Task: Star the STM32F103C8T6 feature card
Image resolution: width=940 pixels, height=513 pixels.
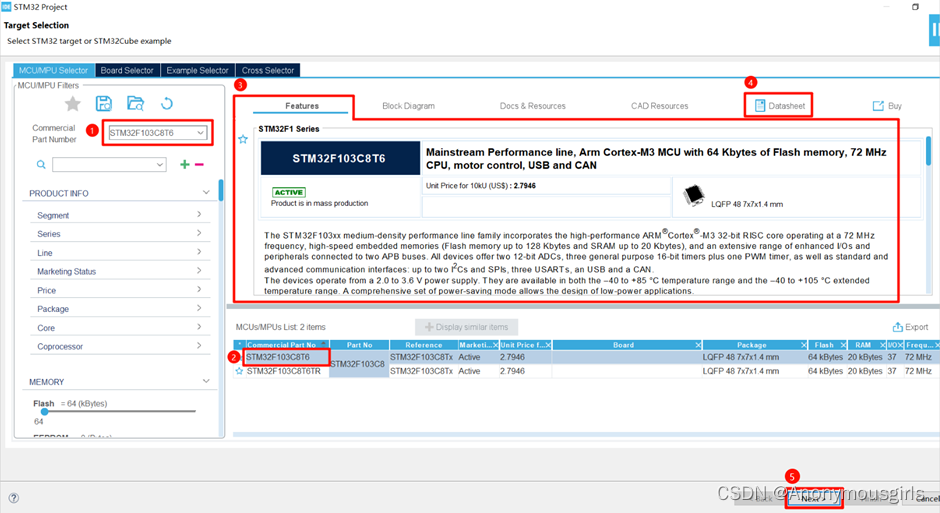Action: [243, 140]
